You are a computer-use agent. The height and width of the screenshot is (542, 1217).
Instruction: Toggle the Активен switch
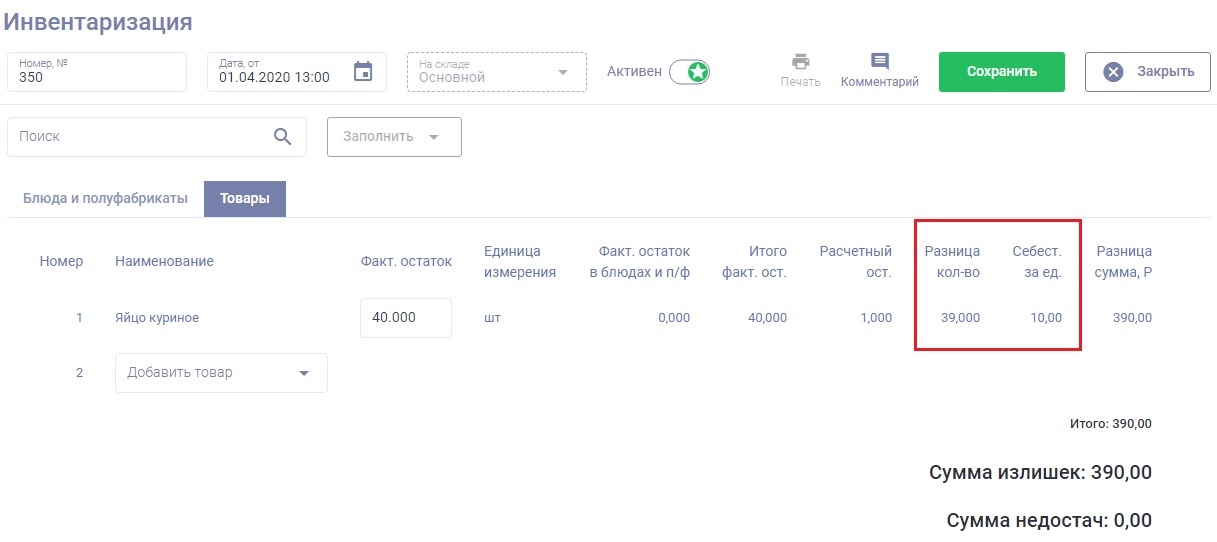click(689, 72)
